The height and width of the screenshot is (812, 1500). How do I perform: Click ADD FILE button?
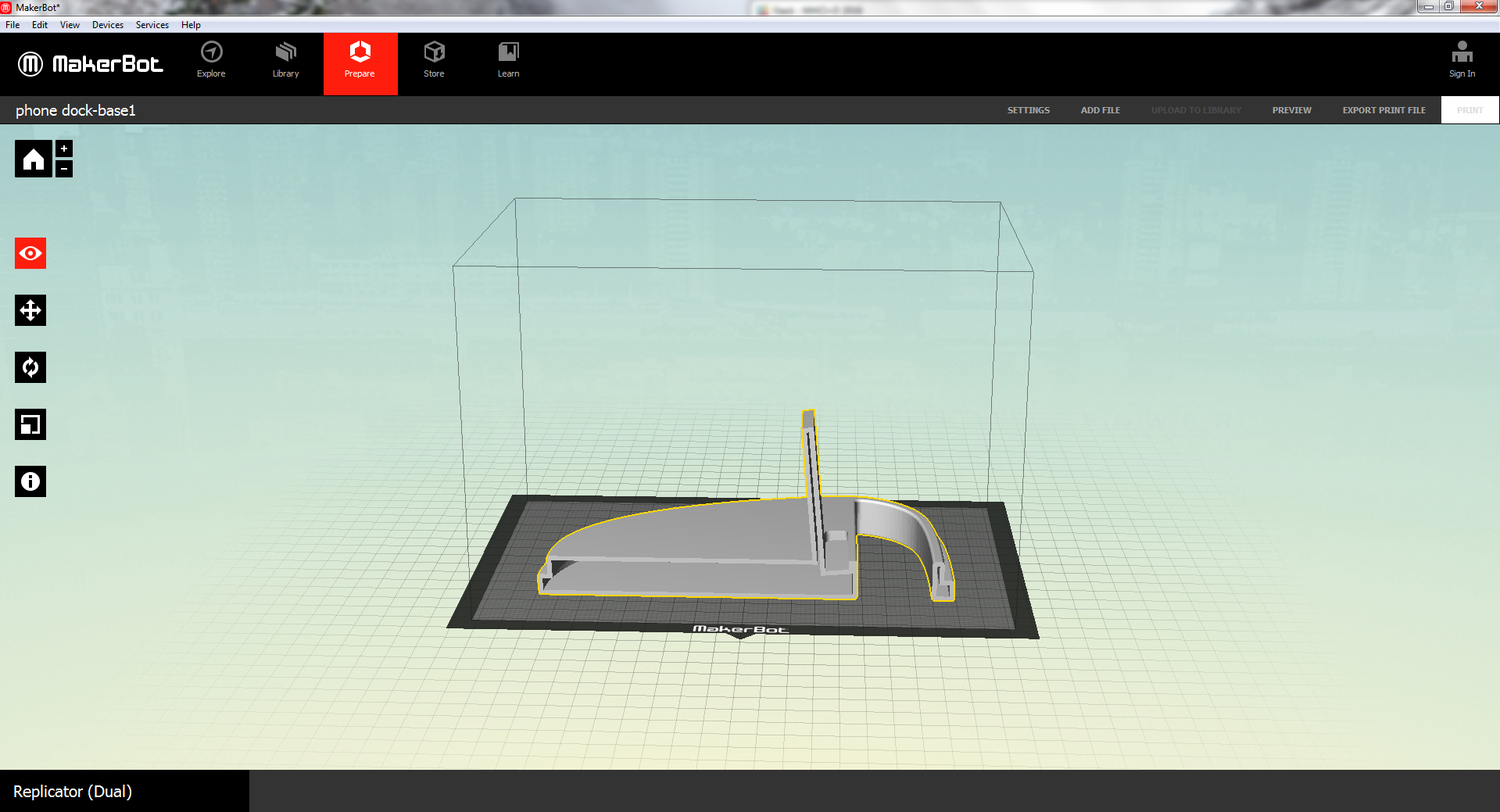(1101, 110)
